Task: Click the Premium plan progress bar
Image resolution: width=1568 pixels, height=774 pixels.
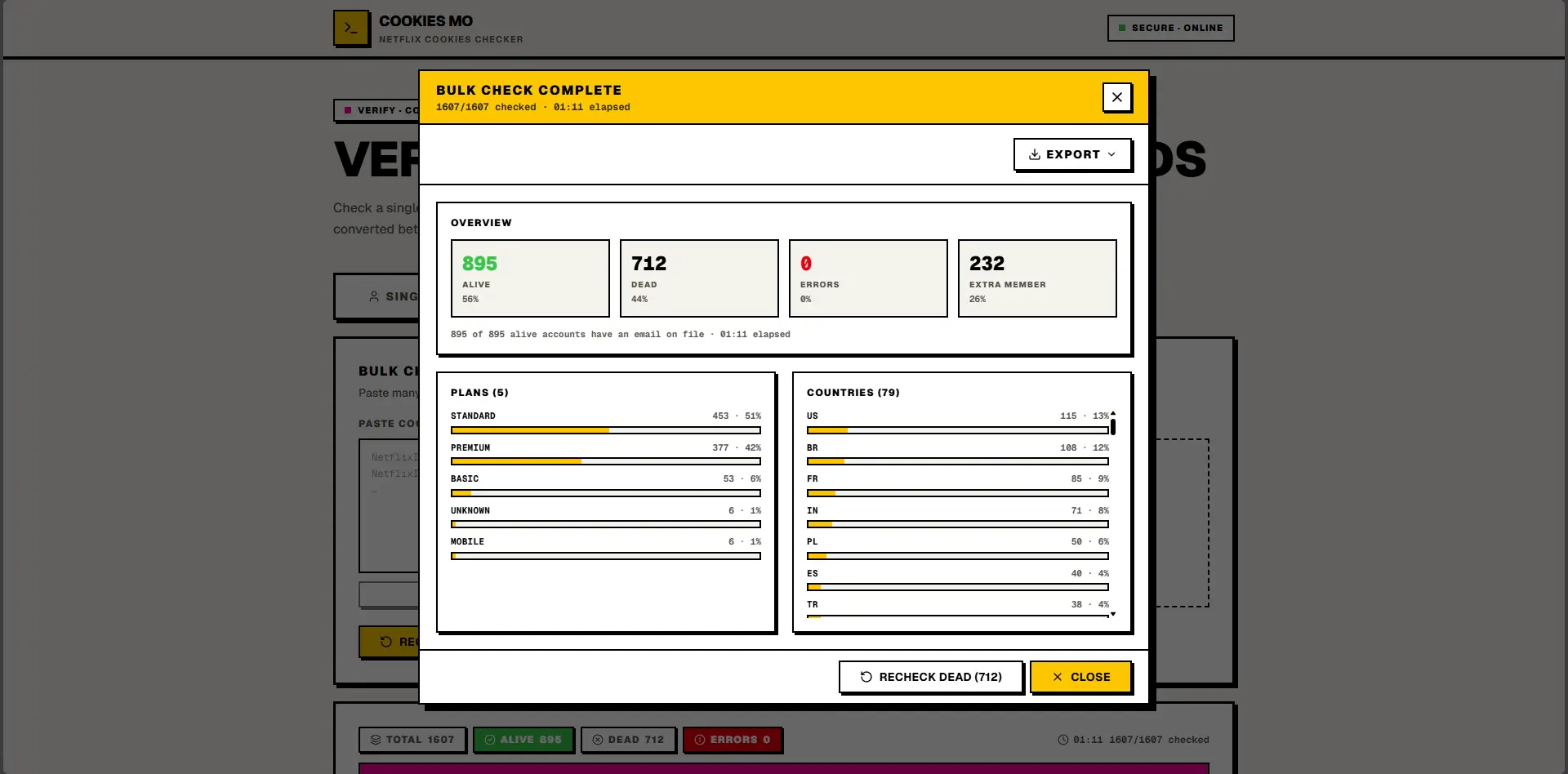Action: [606, 461]
